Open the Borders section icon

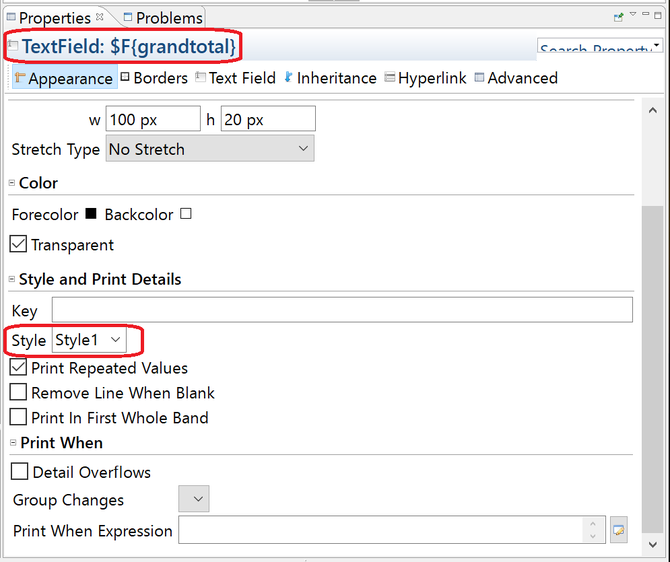point(125,77)
